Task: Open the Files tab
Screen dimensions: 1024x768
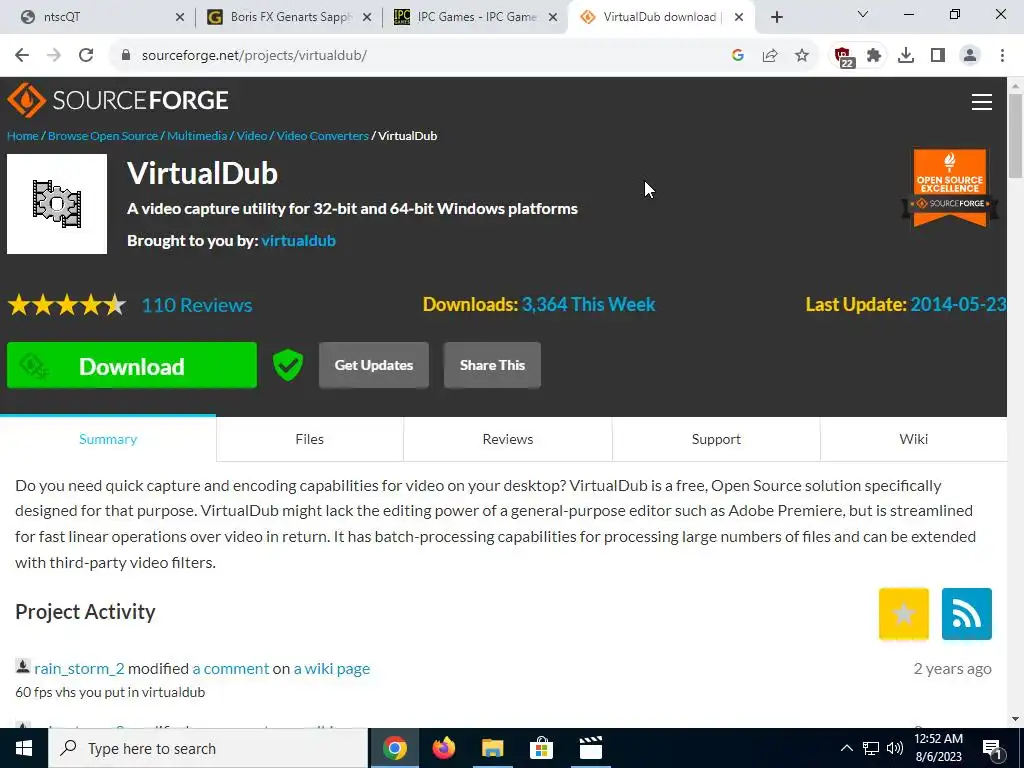Action: click(310, 439)
